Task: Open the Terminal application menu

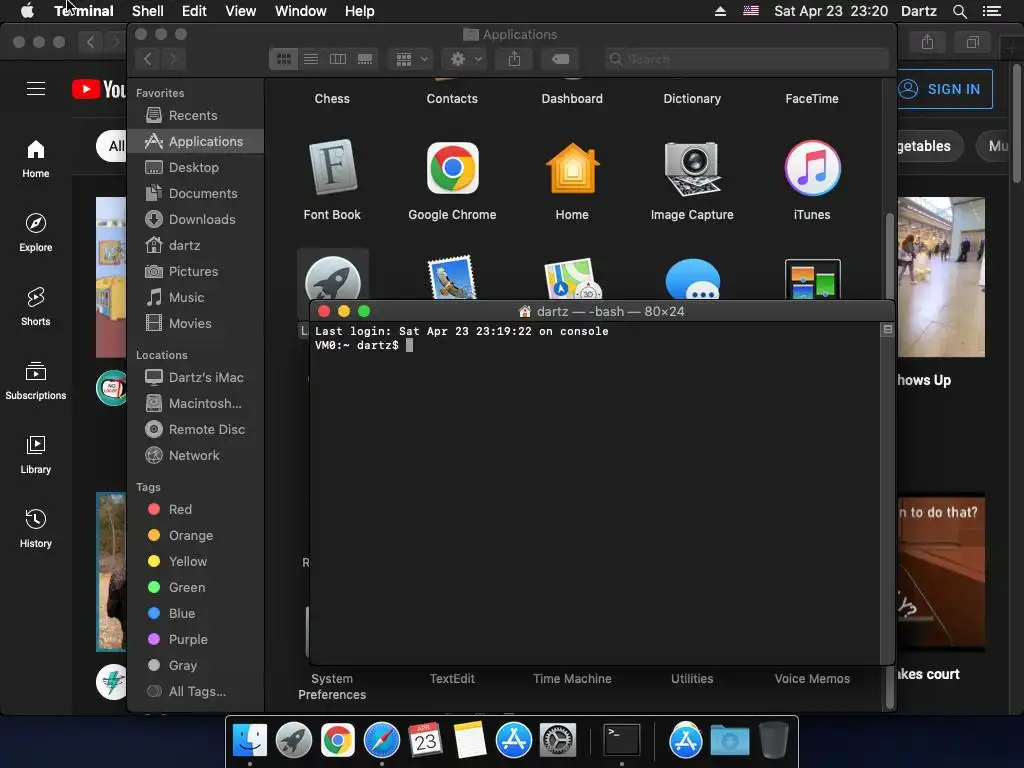Action: 84,11
